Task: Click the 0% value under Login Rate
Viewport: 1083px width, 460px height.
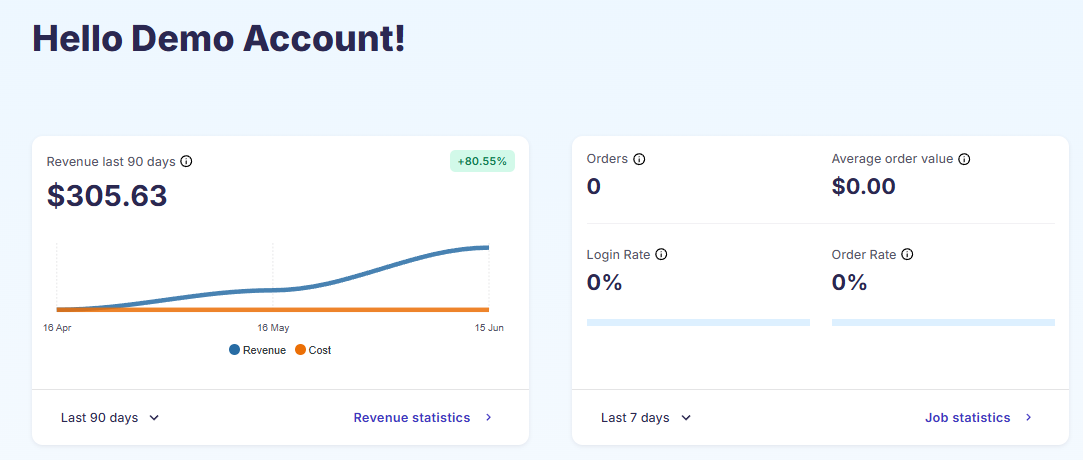Action: coord(604,282)
